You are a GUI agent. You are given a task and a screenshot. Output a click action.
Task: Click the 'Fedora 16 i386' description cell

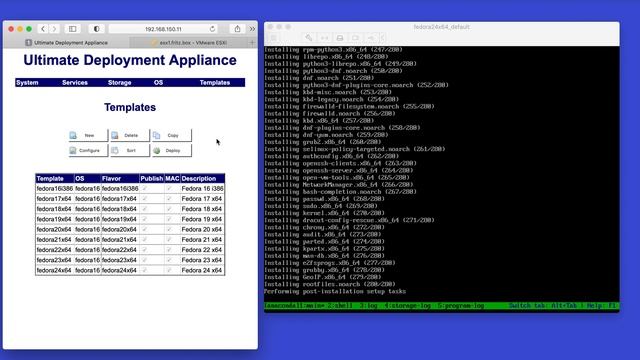point(202,189)
